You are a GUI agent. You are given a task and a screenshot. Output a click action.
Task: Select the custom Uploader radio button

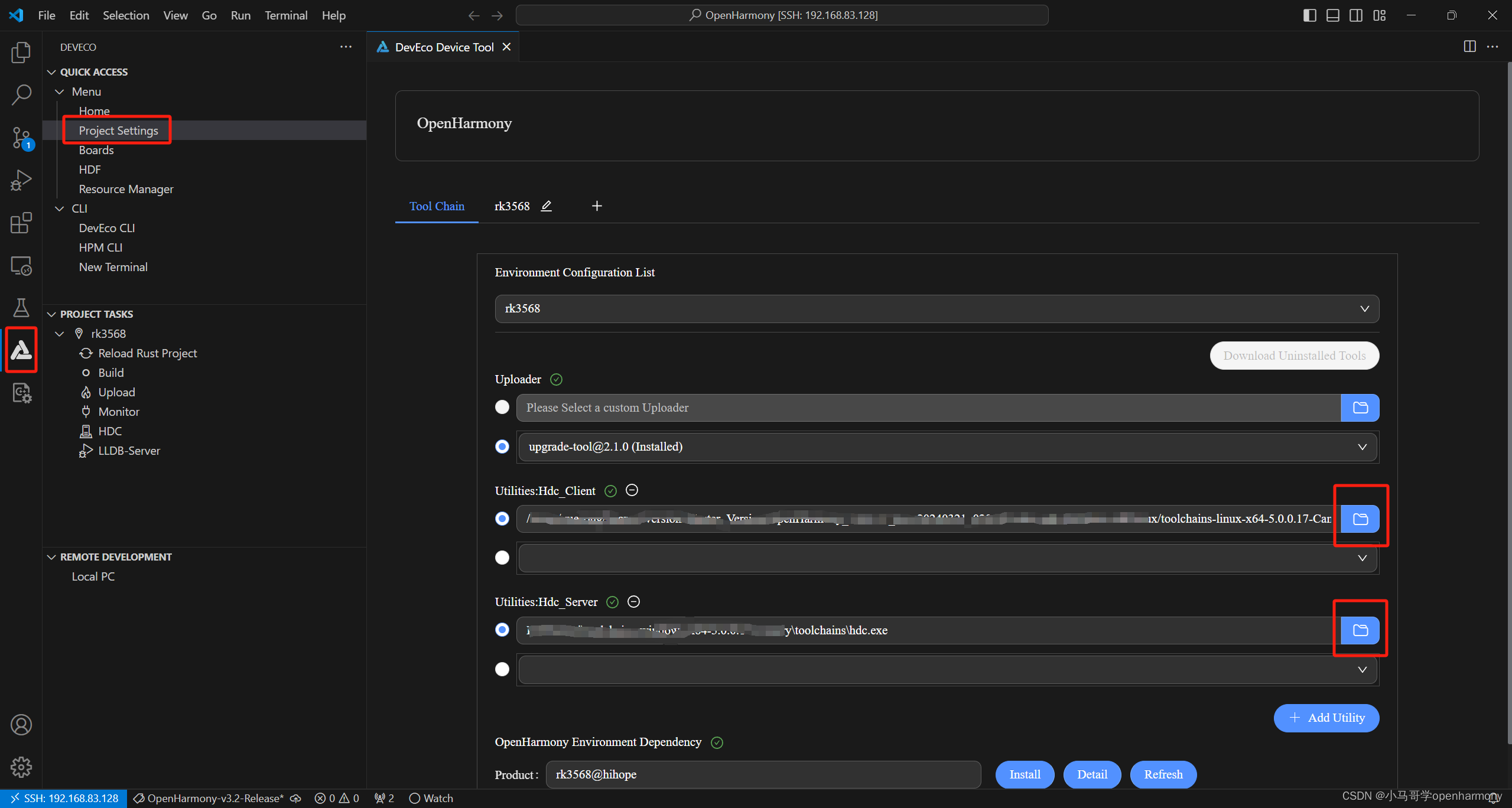(502, 407)
